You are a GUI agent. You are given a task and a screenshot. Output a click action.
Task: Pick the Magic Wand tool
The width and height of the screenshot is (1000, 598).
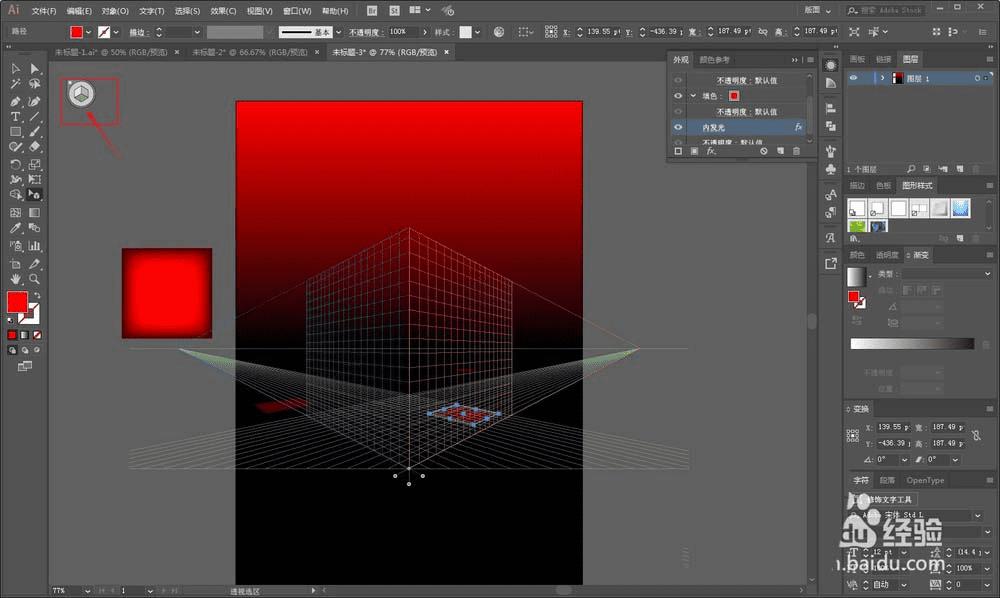pos(15,85)
